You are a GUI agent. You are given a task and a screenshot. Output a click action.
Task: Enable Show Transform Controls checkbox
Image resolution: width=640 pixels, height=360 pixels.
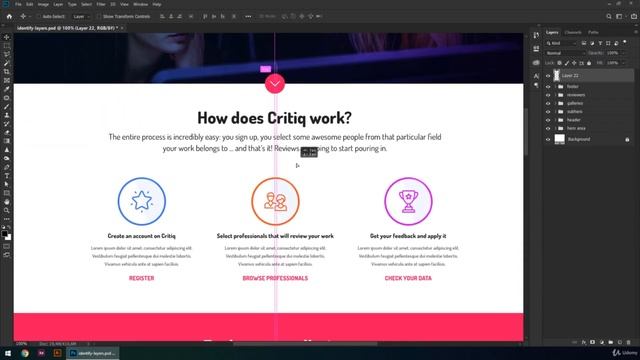tap(99, 16)
